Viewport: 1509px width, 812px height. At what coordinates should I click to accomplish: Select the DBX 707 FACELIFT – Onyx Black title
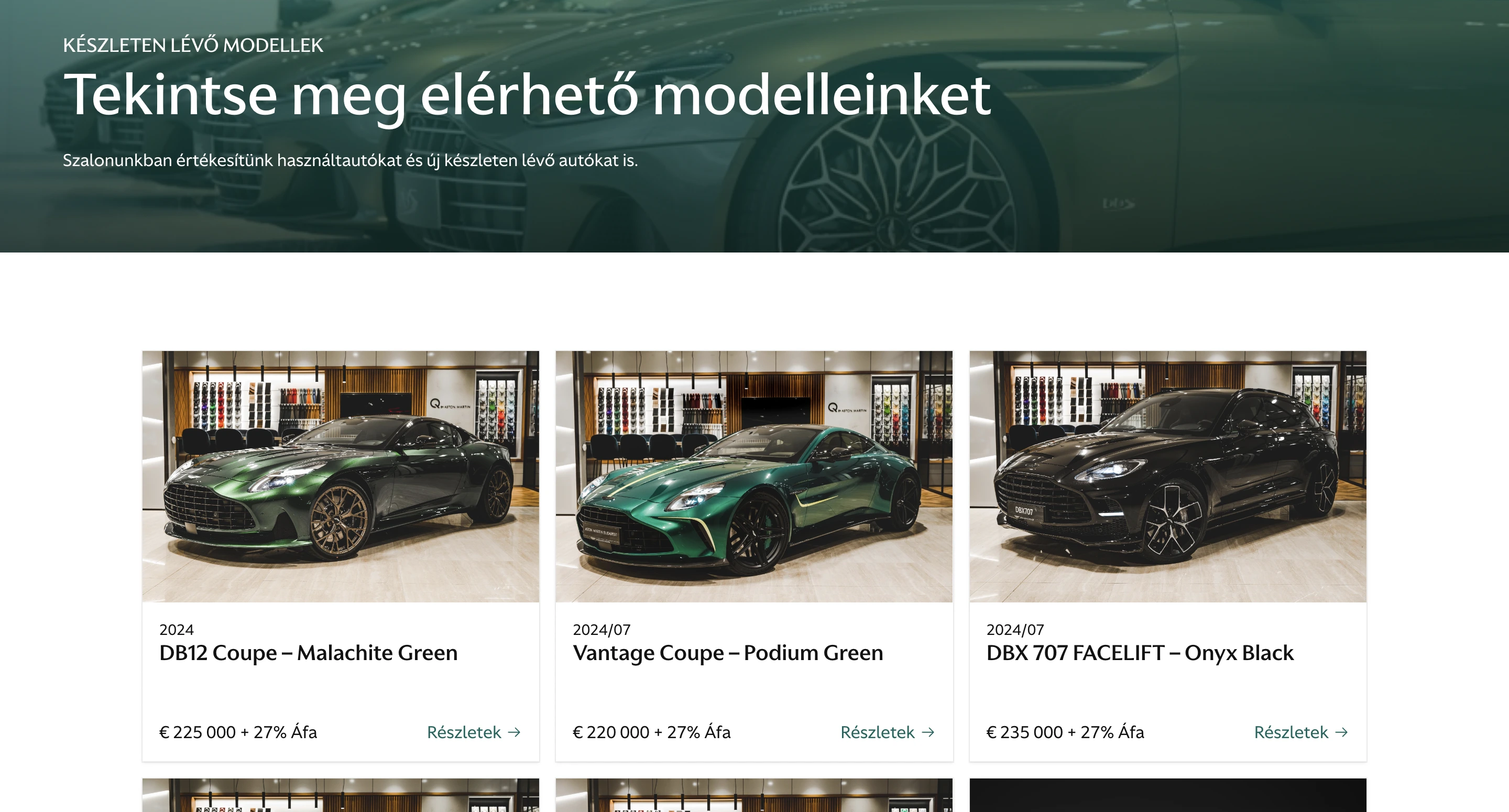pos(1140,653)
